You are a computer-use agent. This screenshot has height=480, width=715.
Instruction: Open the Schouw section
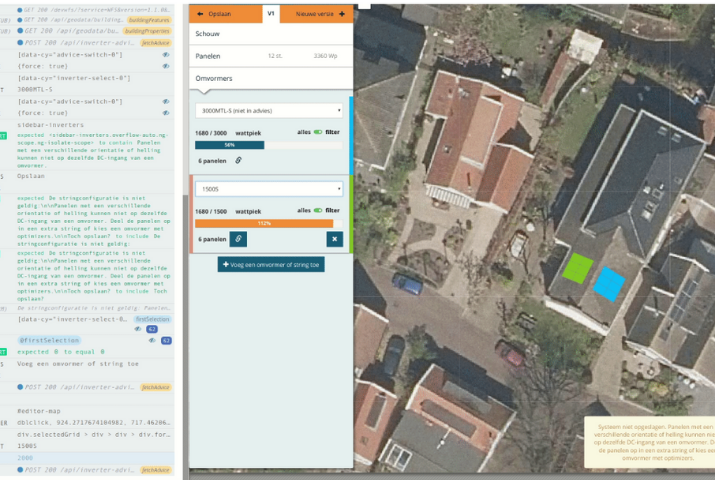coord(269,34)
